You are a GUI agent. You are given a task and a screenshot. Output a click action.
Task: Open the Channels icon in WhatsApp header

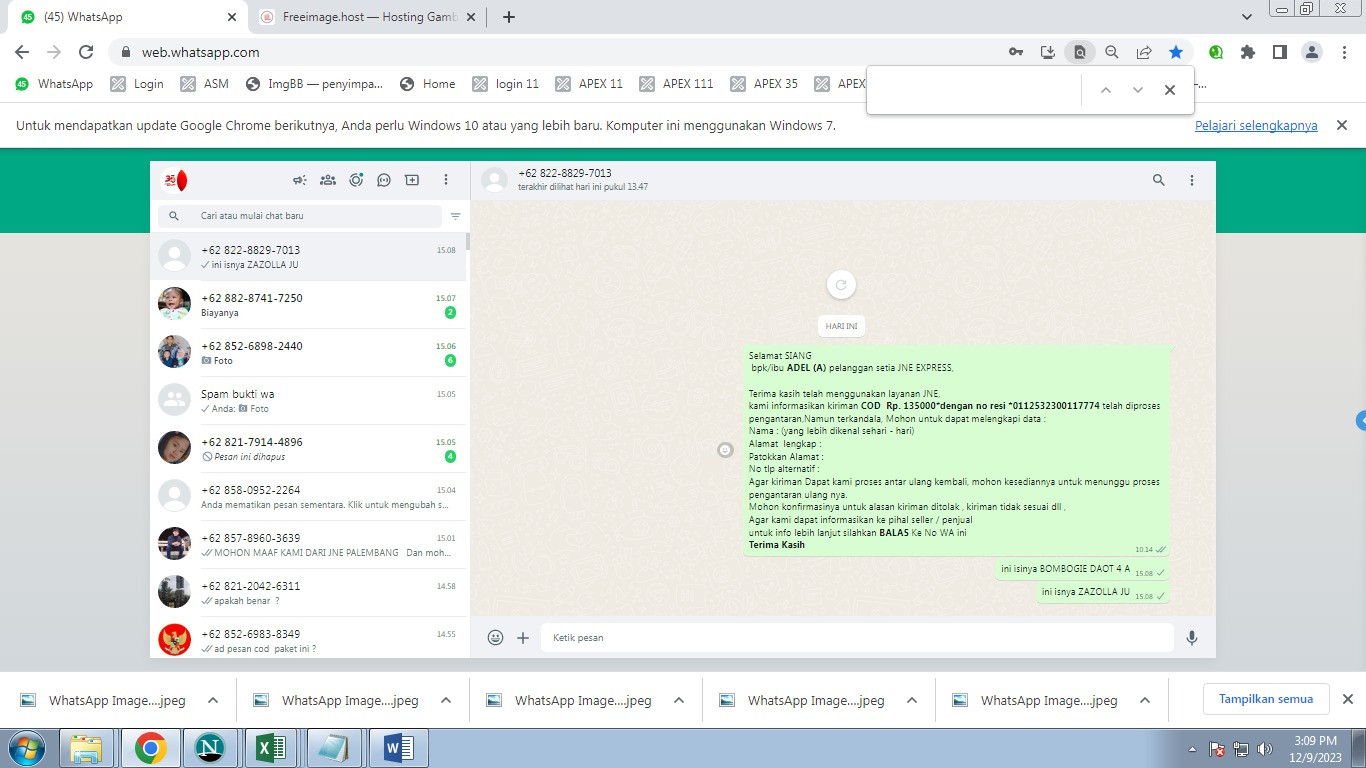coord(384,180)
